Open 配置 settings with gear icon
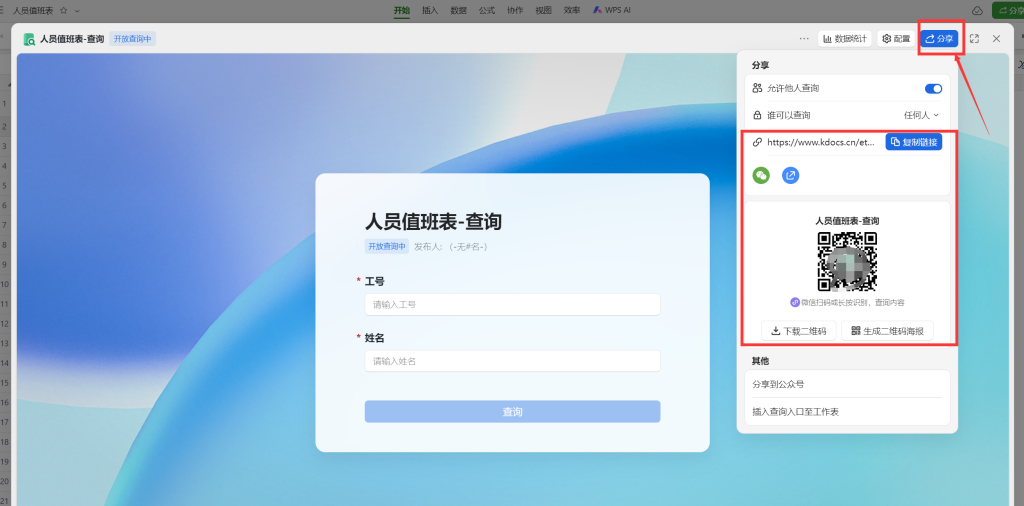This screenshot has height=506, width=1024. click(895, 38)
